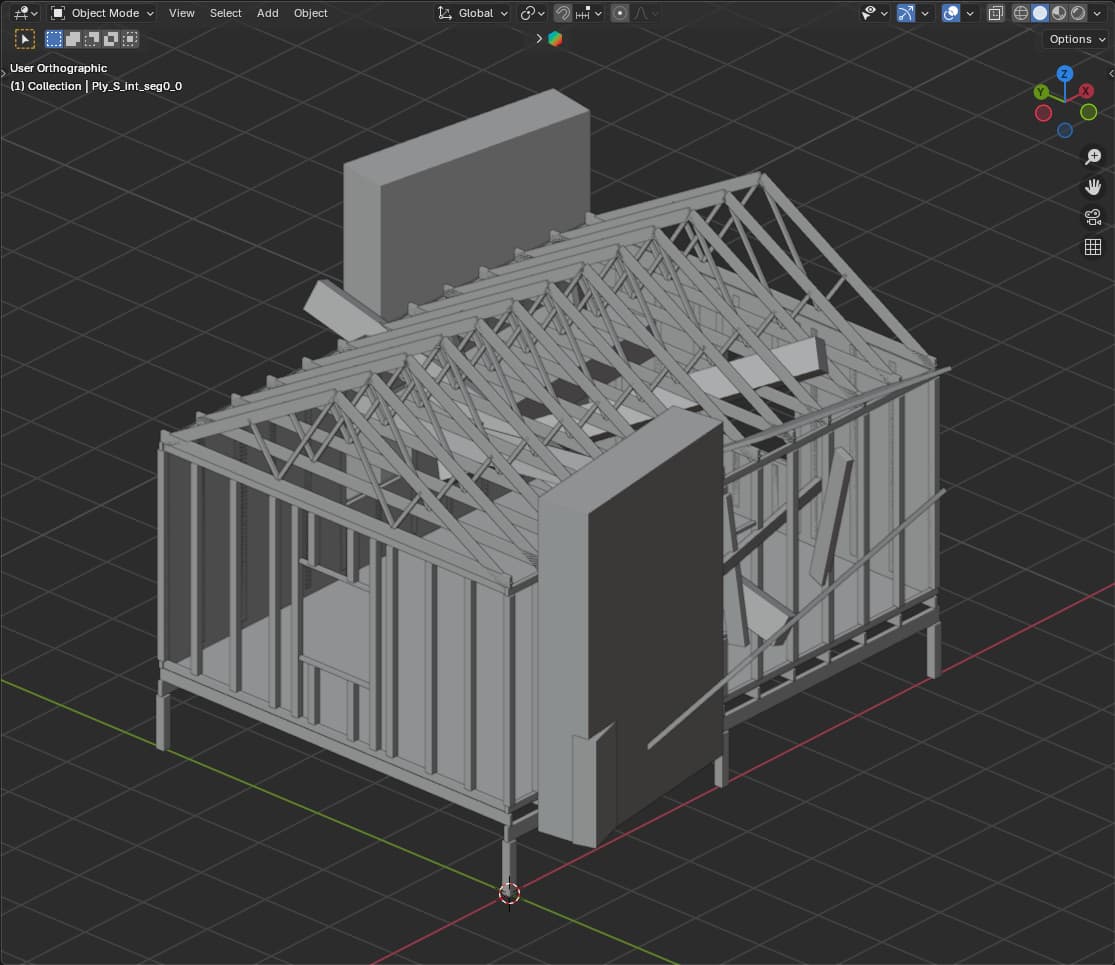
Task: Switch to rendered viewport shading
Action: 1078,13
